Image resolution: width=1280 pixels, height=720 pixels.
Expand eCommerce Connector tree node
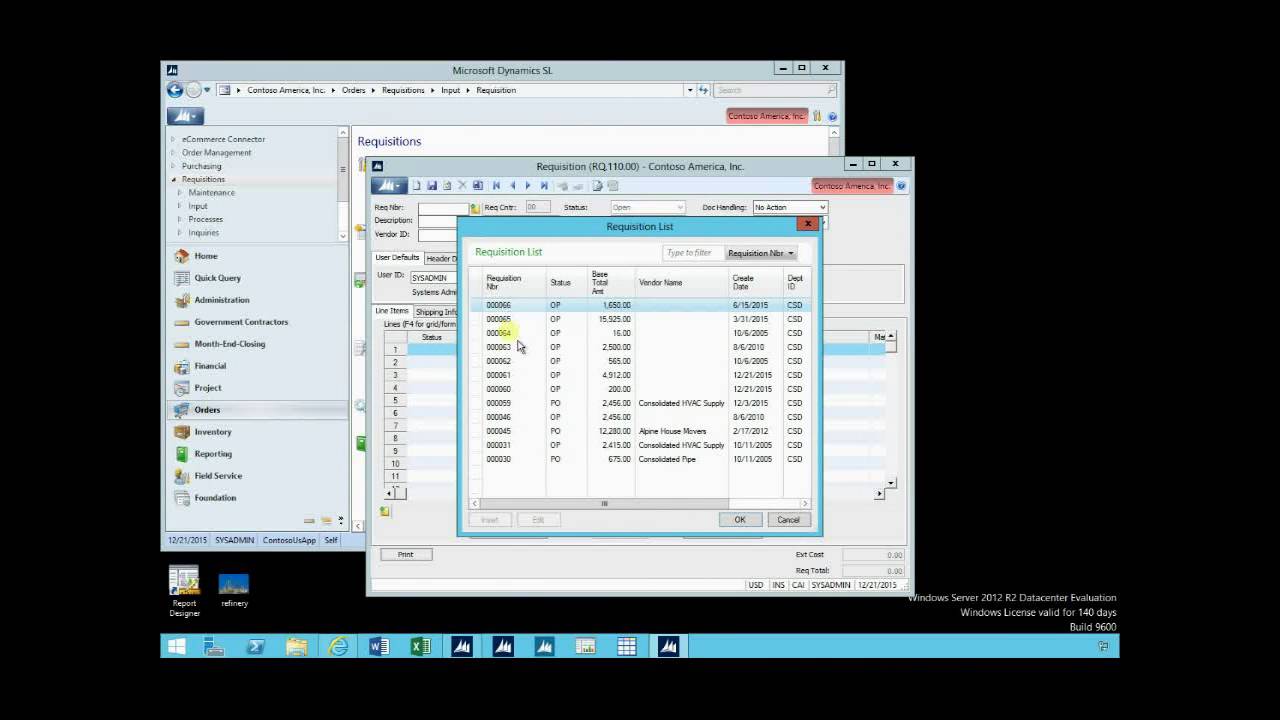click(172, 139)
